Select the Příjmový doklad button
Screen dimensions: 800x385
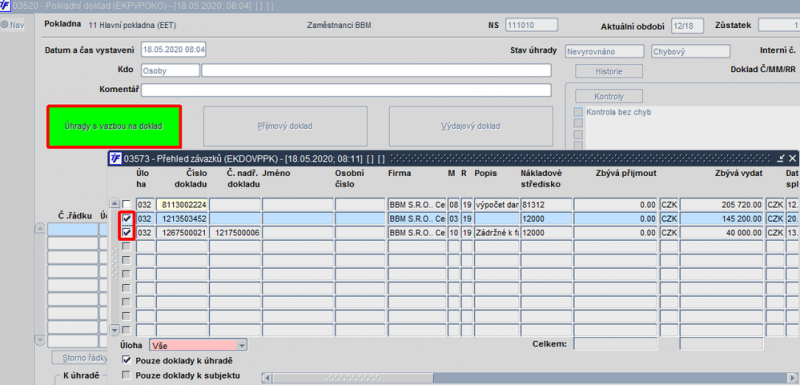click(x=285, y=126)
